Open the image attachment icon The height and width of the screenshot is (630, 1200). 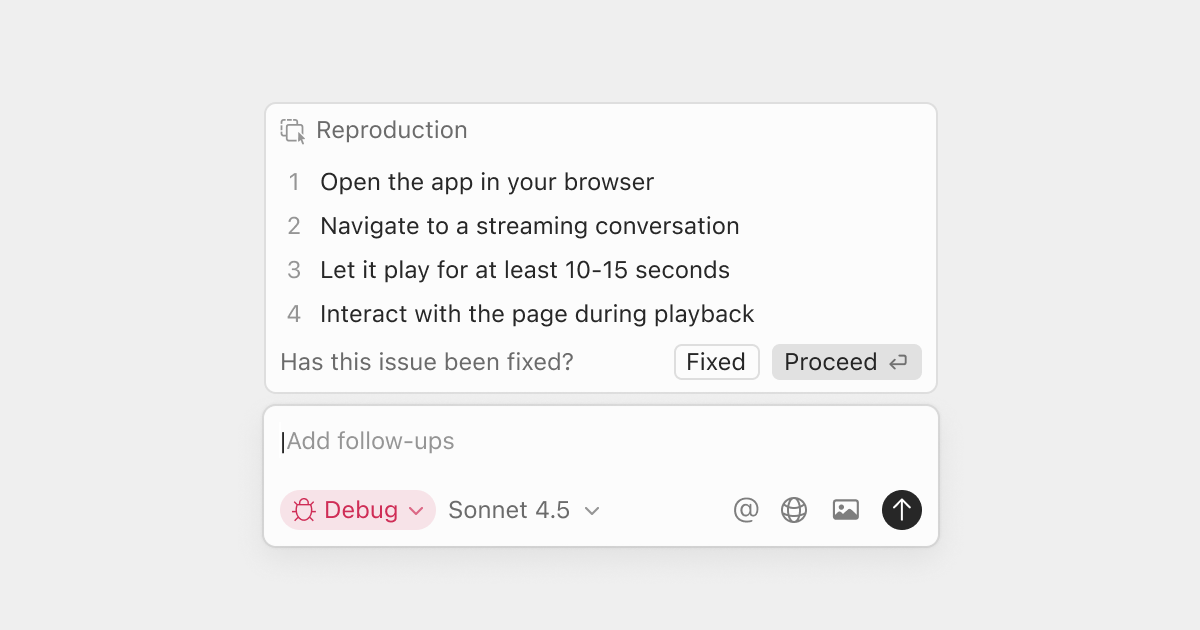point(845,510)
